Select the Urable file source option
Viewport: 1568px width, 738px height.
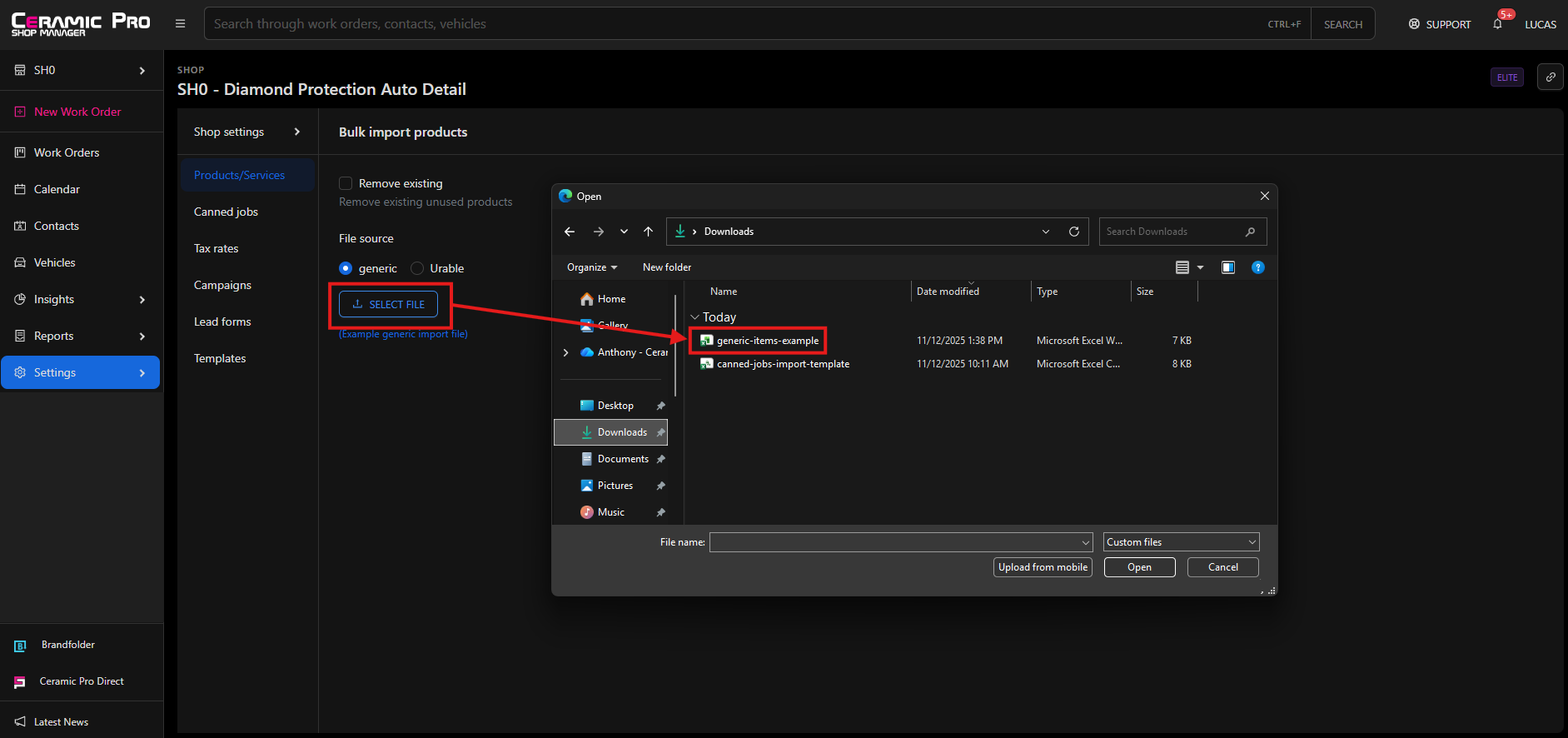click(x=418, y=268)
